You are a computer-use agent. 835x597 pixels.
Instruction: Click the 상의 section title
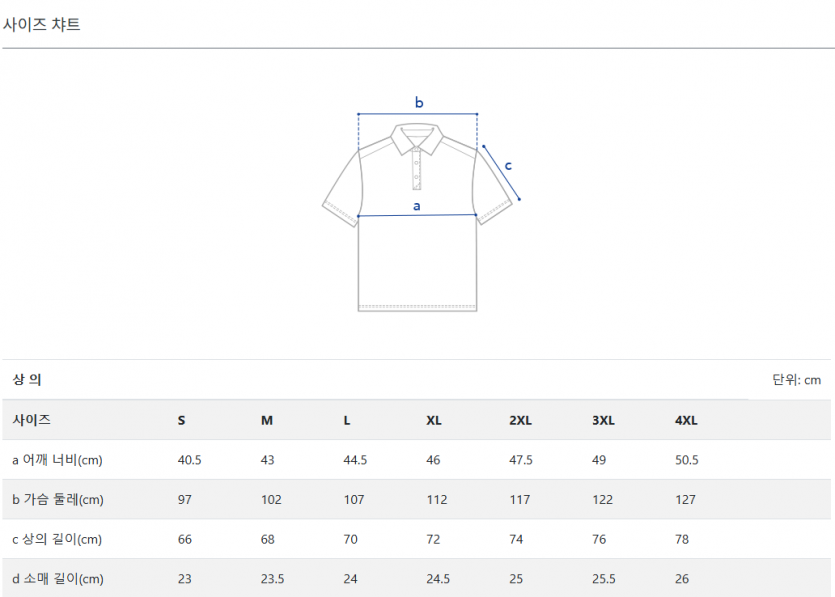[x=27, y=380]
